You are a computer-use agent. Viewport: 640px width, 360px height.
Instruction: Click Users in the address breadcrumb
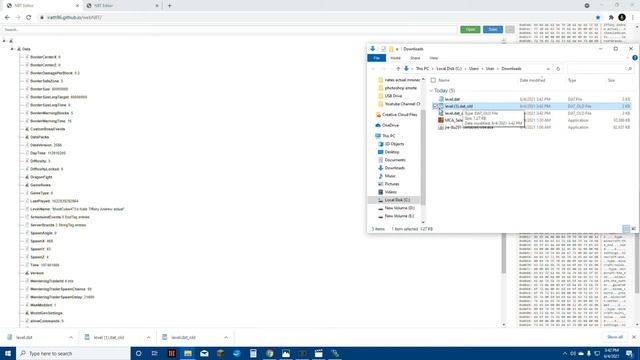pos(473,69)
